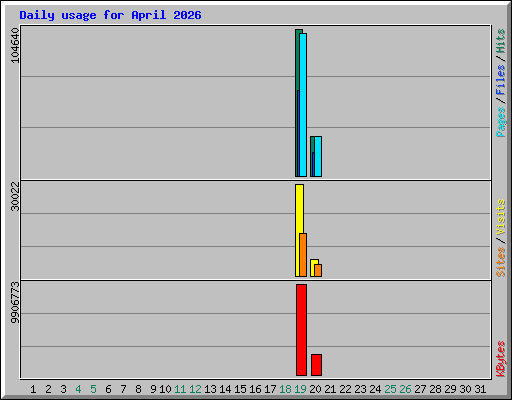Click the tall cyan Pages bar for day 19
The image size is (512, 400).
(x=303, y=105)
